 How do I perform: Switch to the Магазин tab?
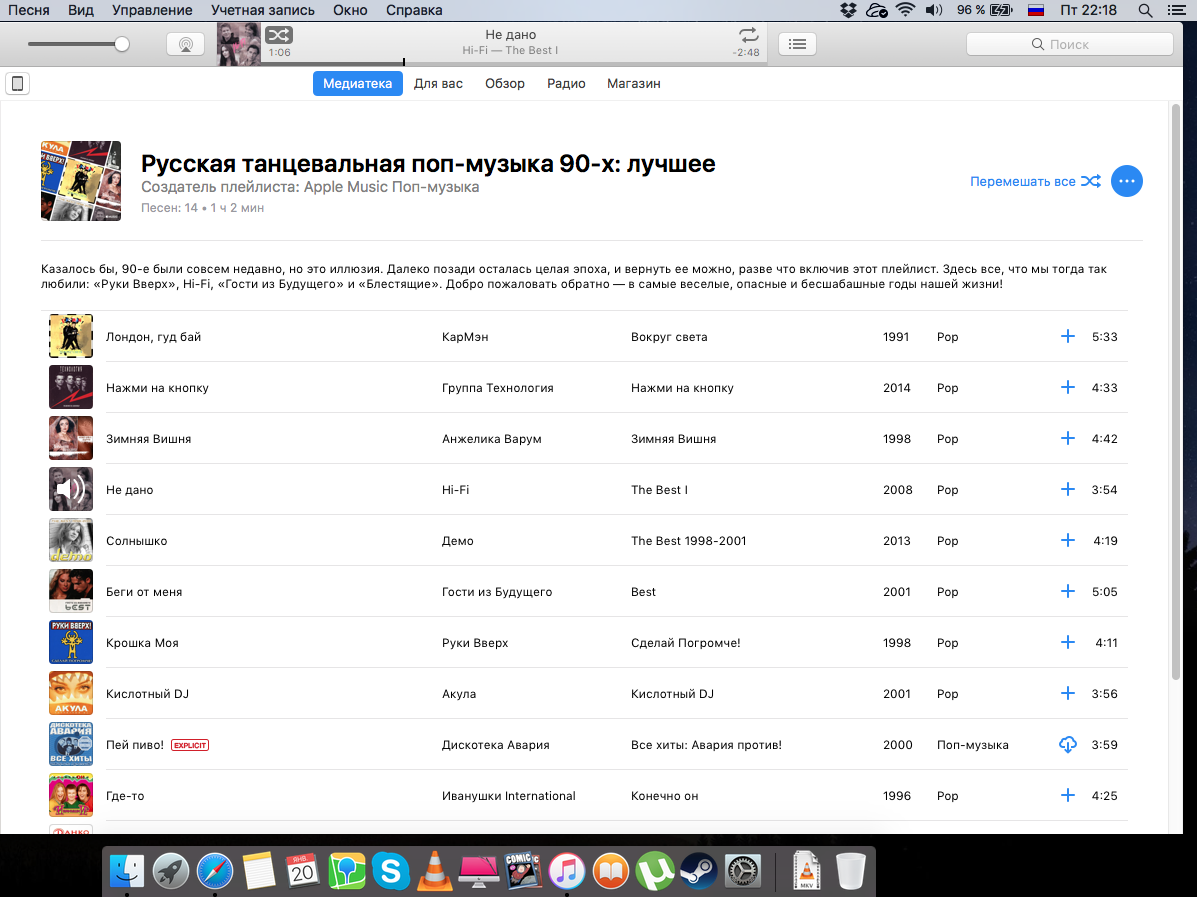click(x=634, y=83)
